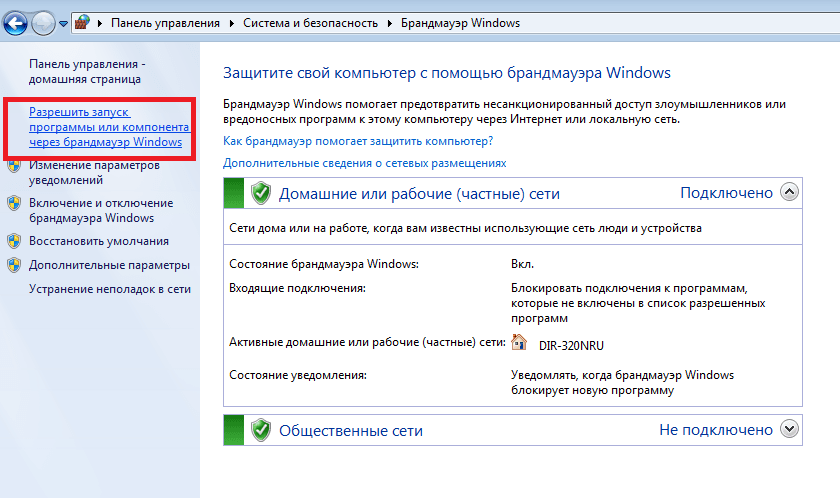Open Как брандмауэр помогает защитить компьютер? link
Image resolution: width=840 pixels, height=498 pixels.
(x=358, y=141)
